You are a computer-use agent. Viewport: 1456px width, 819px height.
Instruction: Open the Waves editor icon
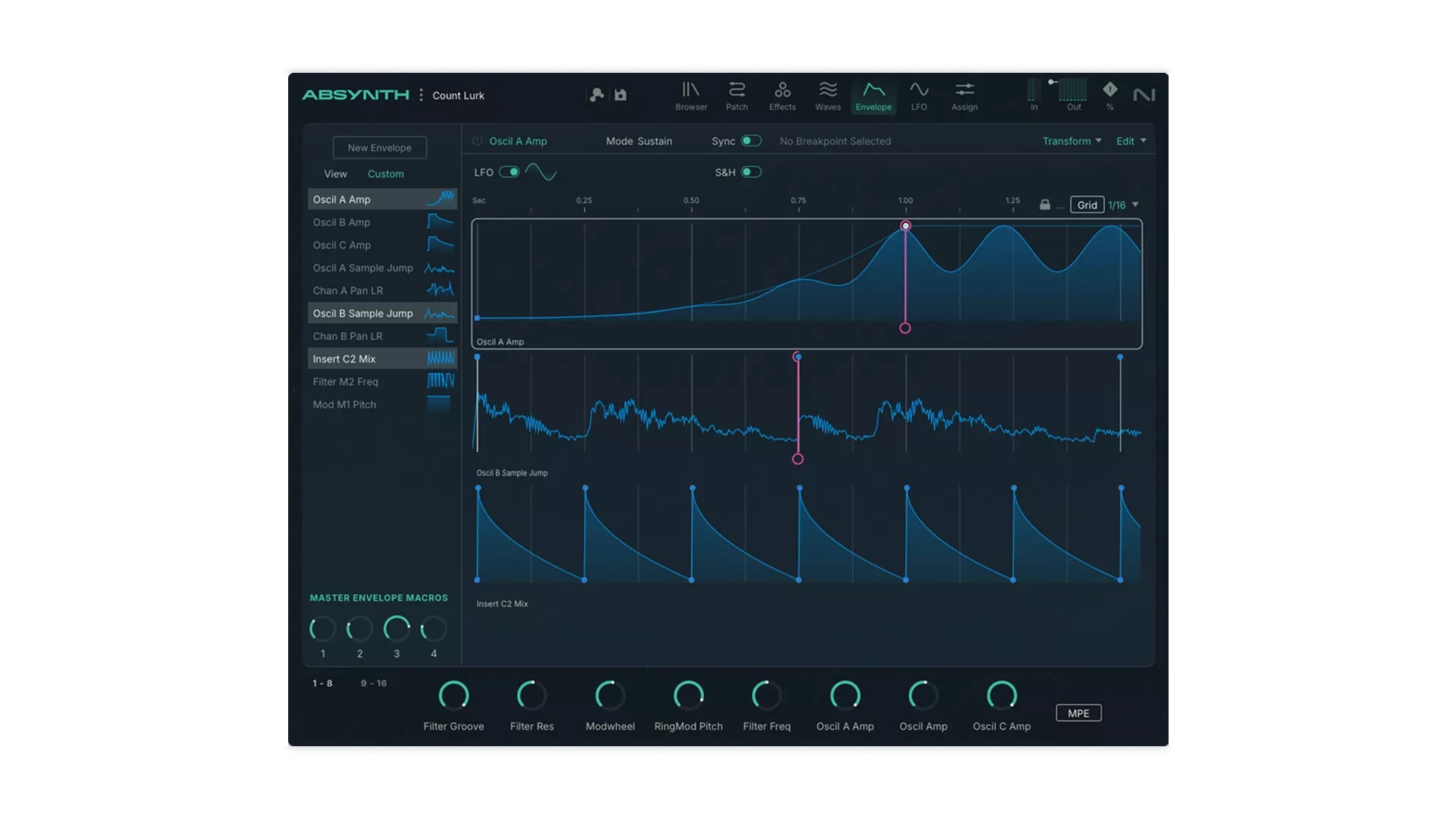pos(827,96)
